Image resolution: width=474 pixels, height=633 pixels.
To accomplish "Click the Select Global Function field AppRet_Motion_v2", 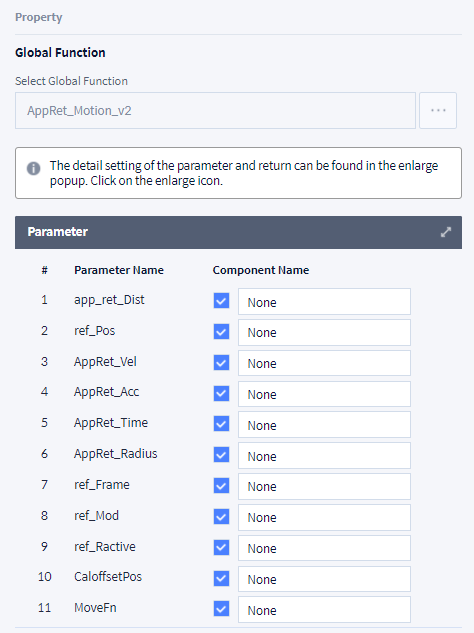I will coord(215,111).
